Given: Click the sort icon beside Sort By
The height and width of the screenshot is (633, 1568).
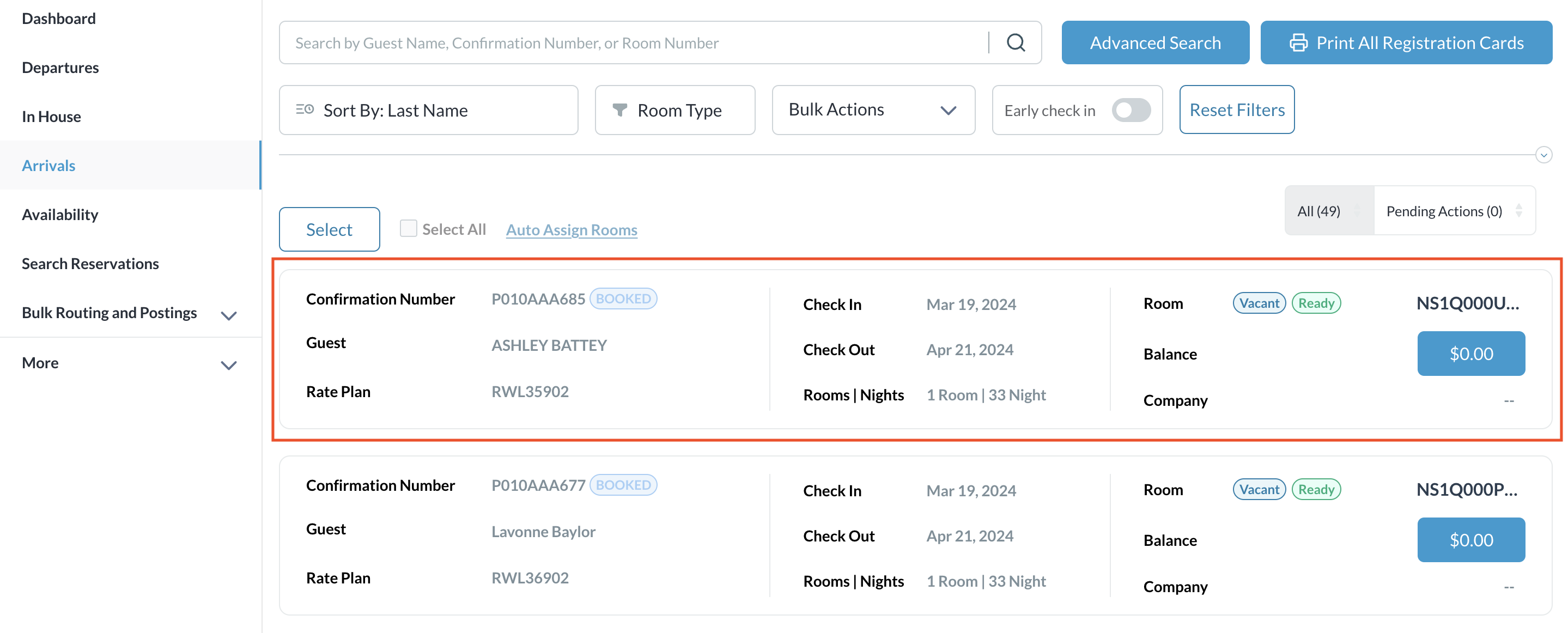Looking at the screenshot, I should point(305,109).
